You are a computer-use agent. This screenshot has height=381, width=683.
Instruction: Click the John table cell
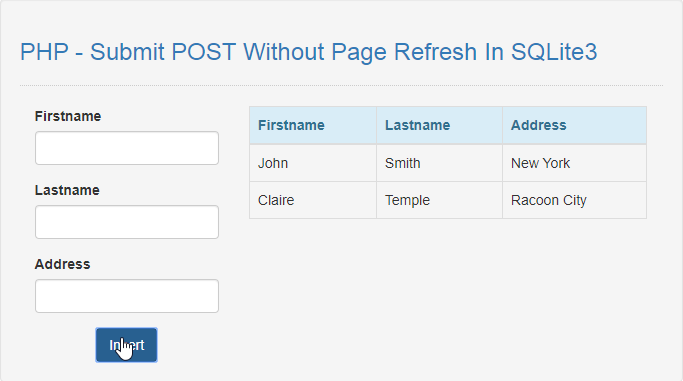(313, 163)
